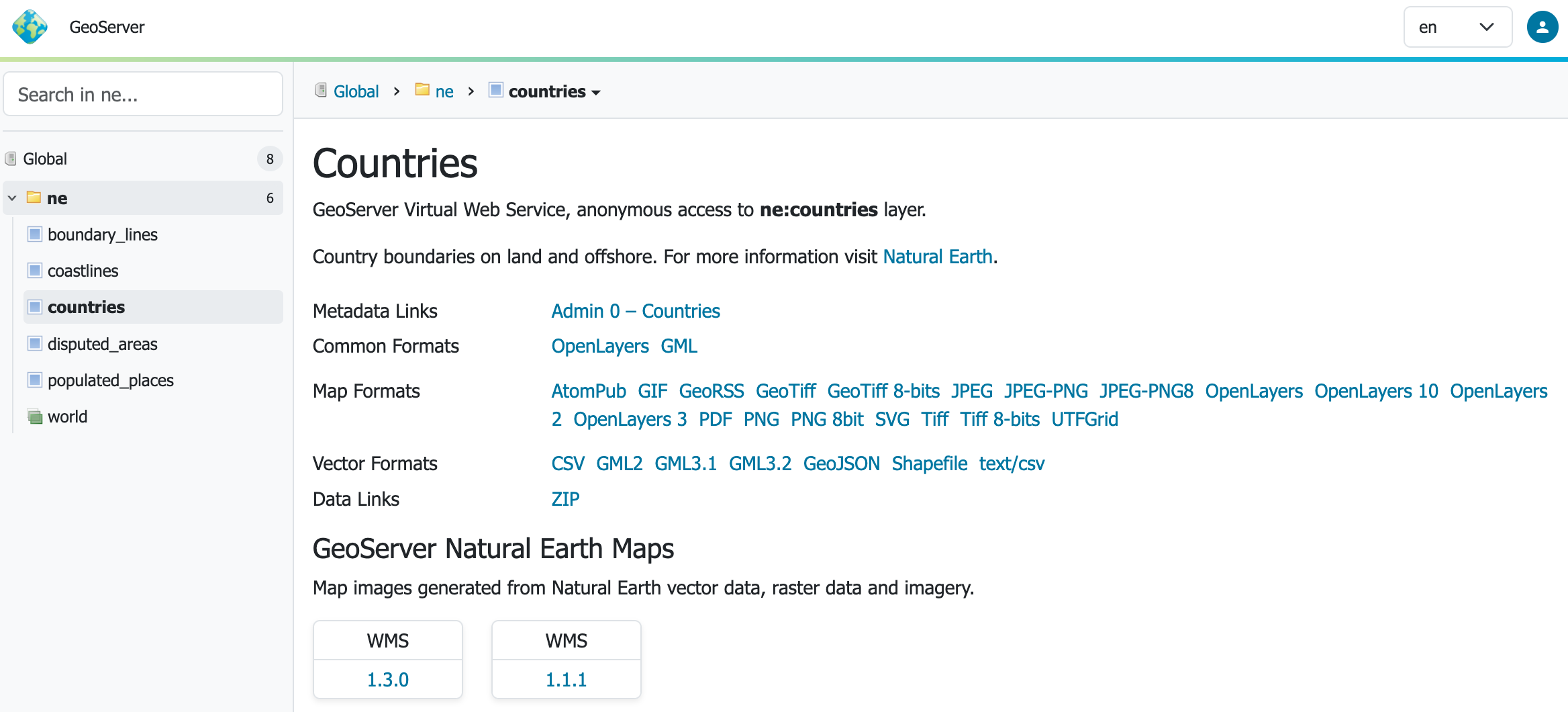1568x712 pixels.
Task: Collapse the ne workspace tree
Action: (12, 198)
